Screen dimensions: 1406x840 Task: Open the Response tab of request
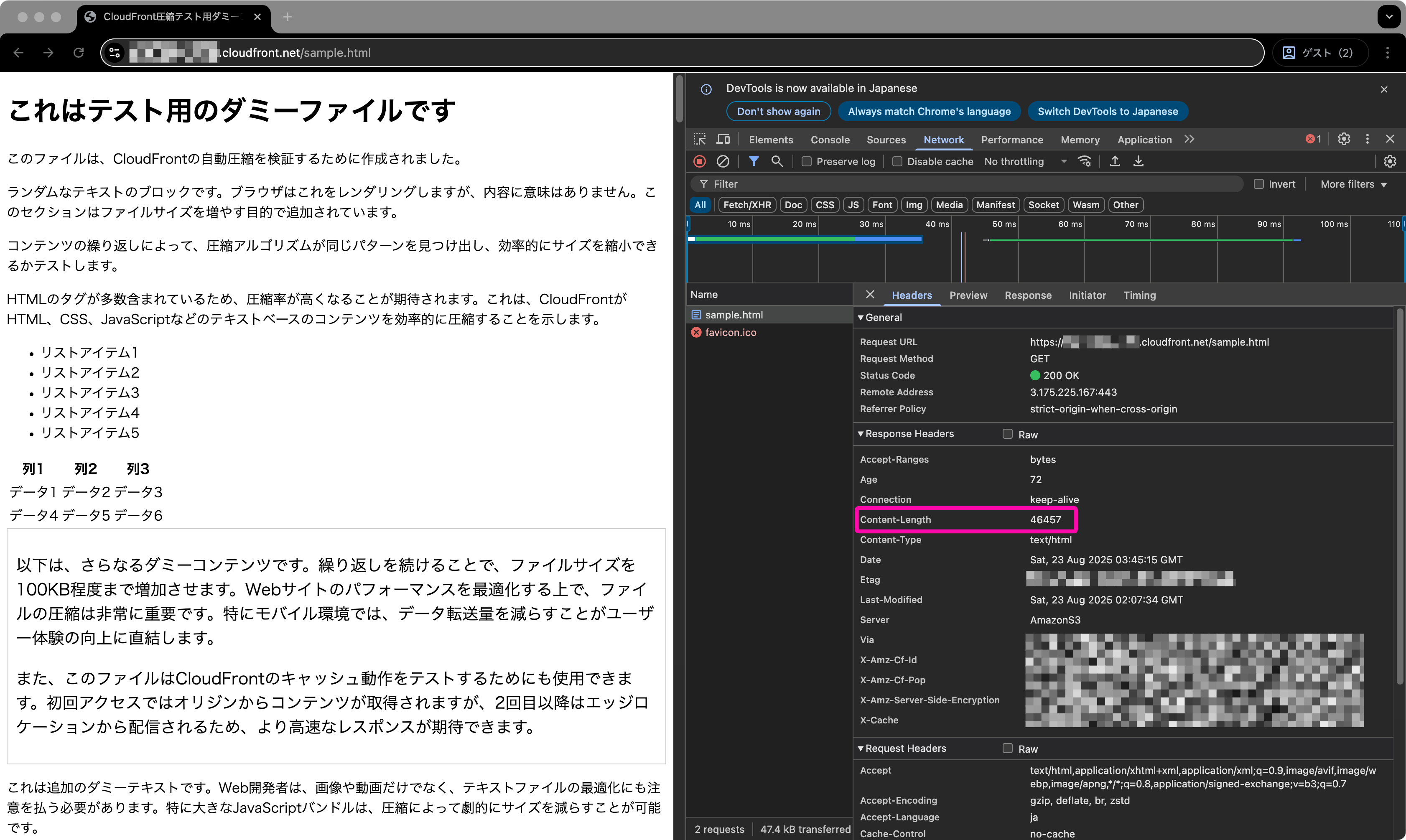point(1028,295)
